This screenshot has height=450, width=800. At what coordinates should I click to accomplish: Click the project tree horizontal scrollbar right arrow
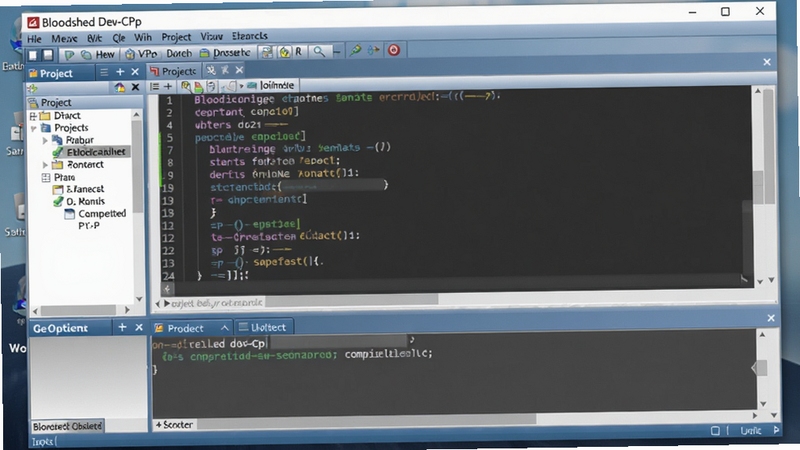point(127,310)
